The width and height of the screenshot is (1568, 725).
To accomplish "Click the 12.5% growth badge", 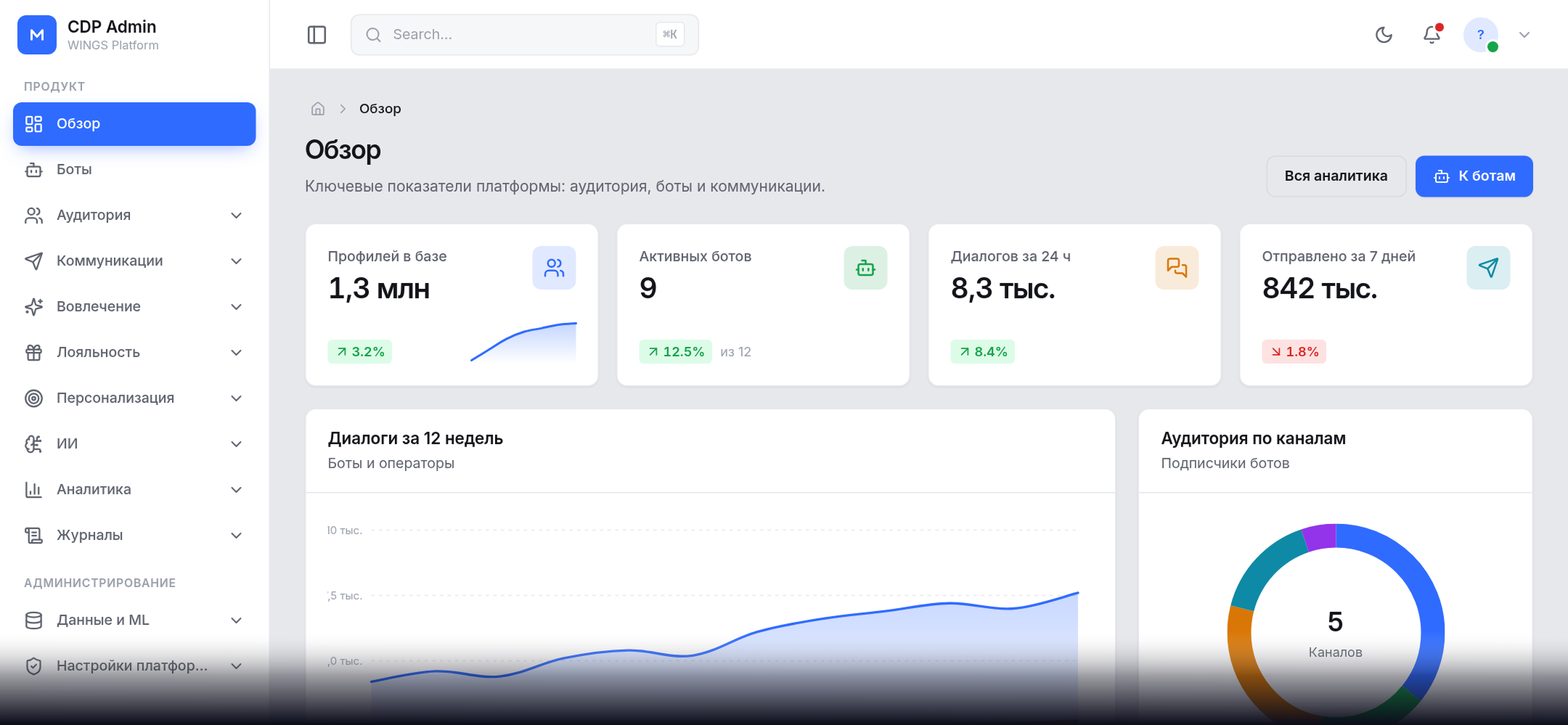I will (x=675, y=352).
